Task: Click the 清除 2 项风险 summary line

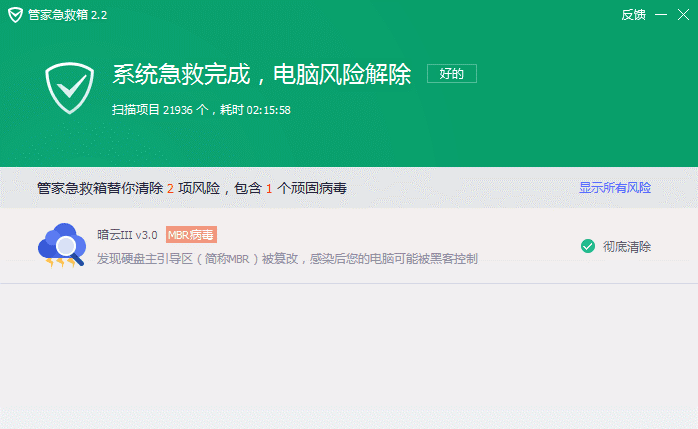Action: [191, 188]
